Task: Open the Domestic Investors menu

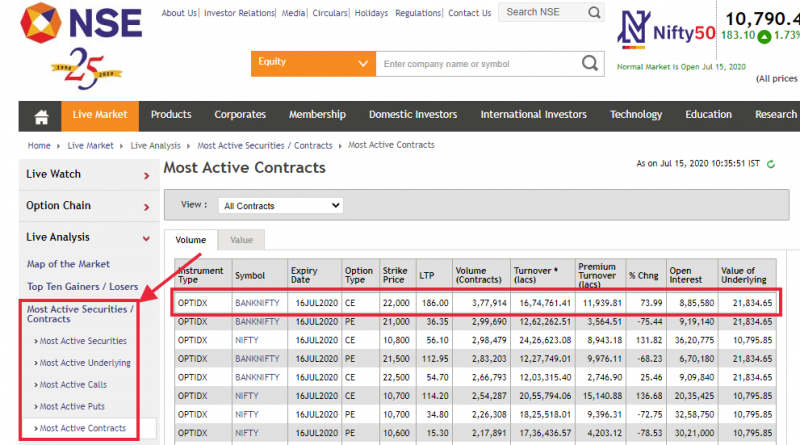Action: (413, 115)
